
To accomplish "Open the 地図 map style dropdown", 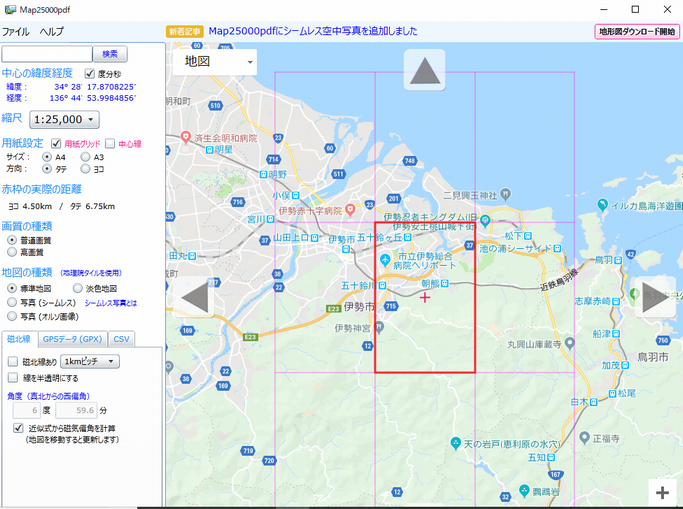I will click(215, 62).
